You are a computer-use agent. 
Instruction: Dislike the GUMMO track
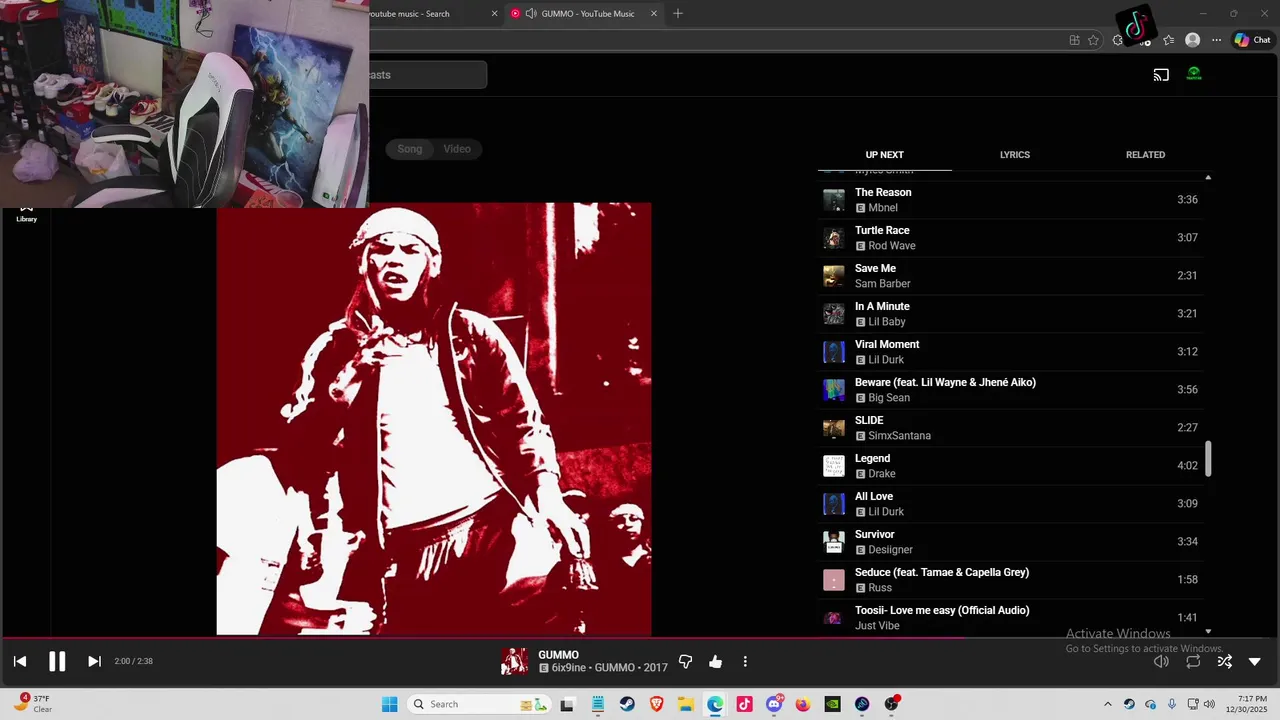coord(685,661)
